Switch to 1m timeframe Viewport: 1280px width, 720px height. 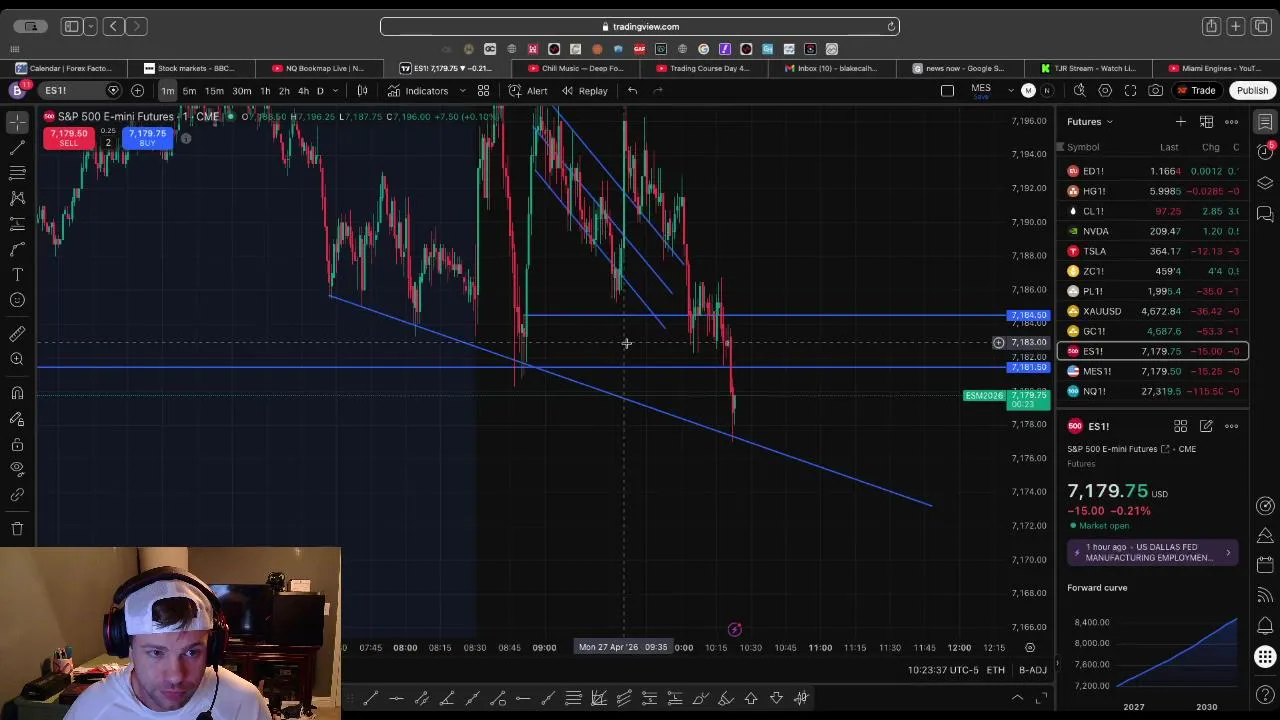point(168,91)
